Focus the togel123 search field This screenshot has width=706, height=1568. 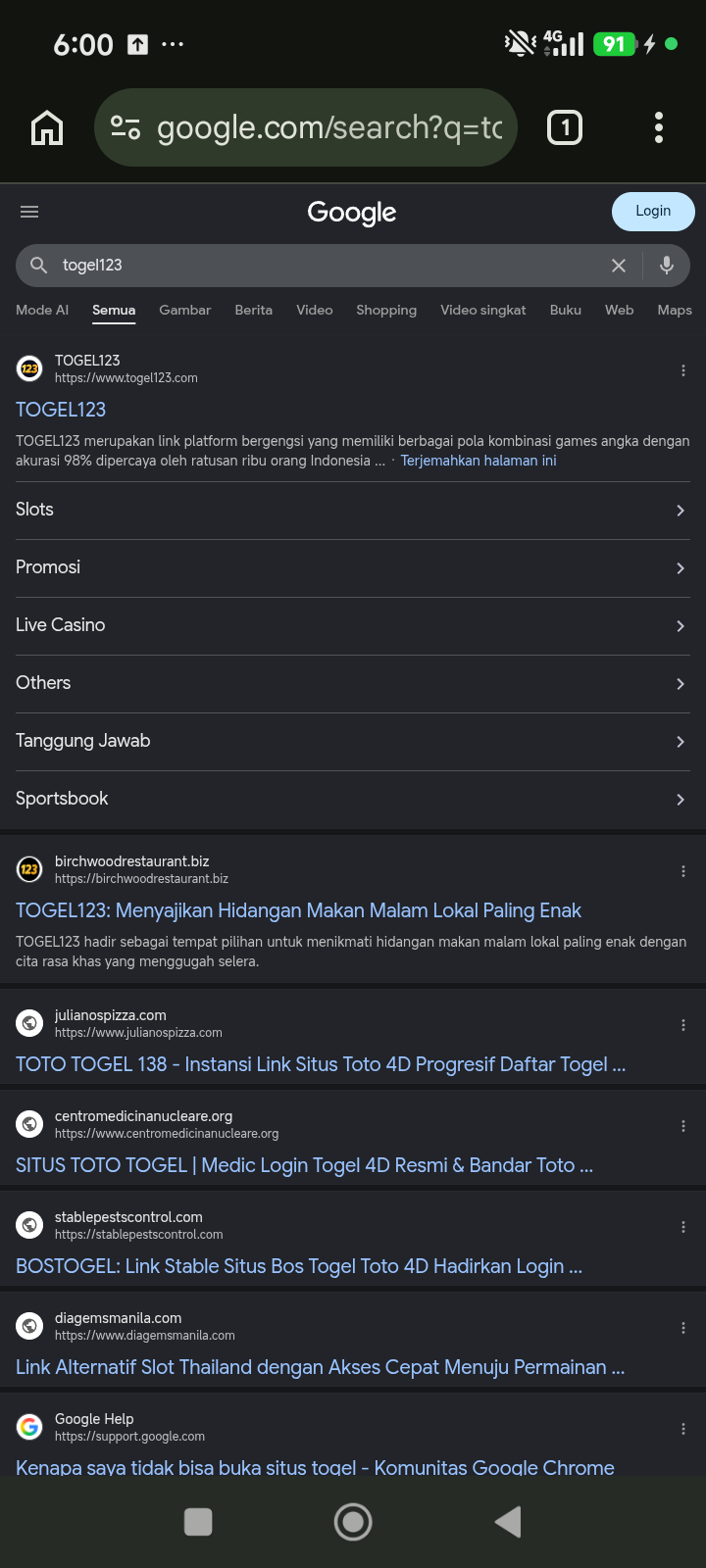pyautogui.click(x=324, y=266)
